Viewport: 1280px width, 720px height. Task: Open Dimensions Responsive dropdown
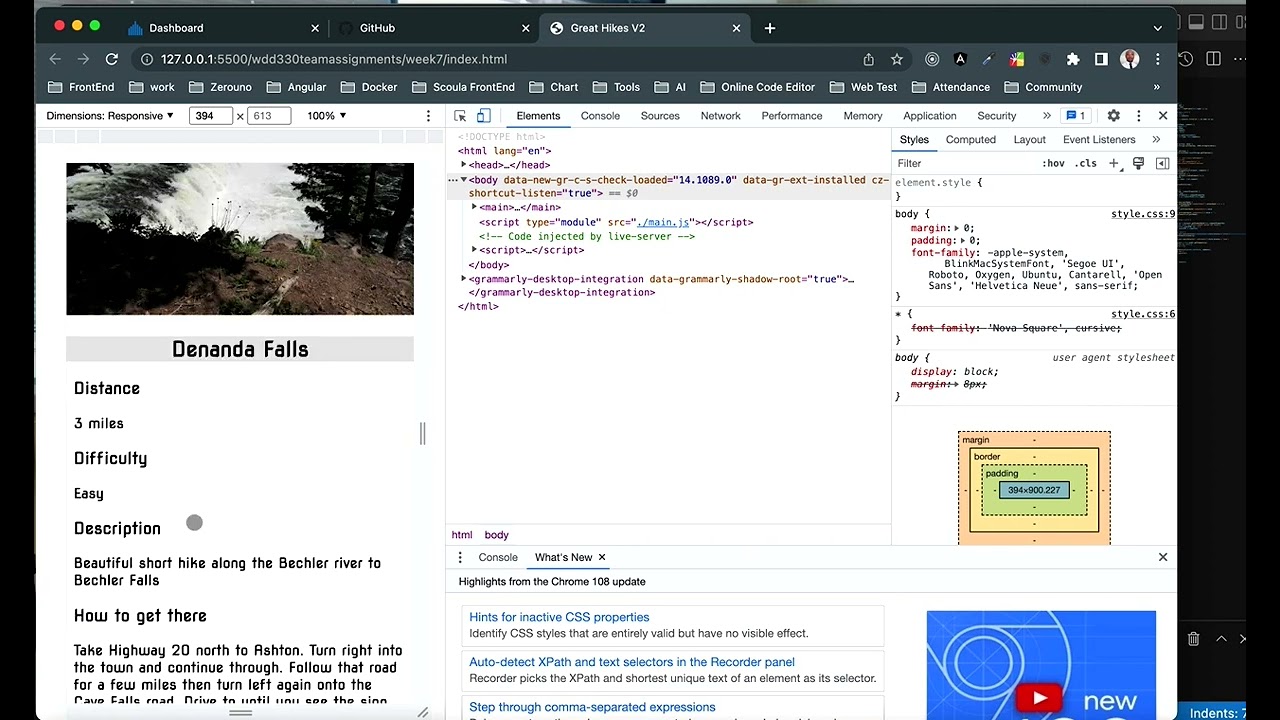click(110, 116)
